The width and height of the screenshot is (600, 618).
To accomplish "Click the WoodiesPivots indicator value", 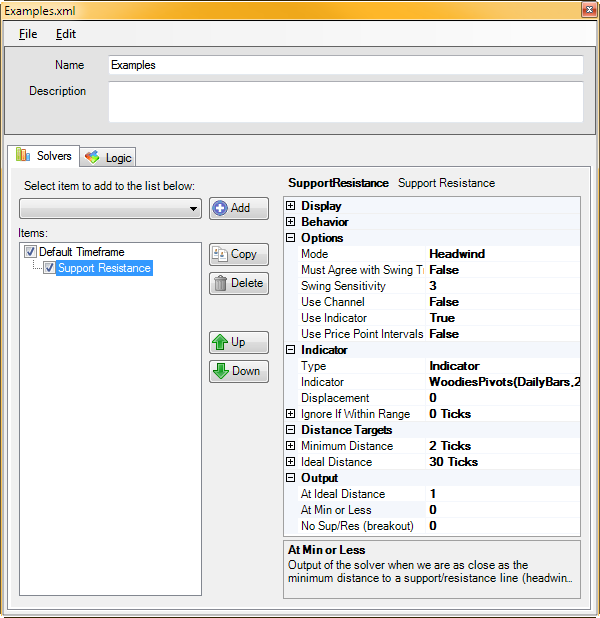I will click(504, 382).
